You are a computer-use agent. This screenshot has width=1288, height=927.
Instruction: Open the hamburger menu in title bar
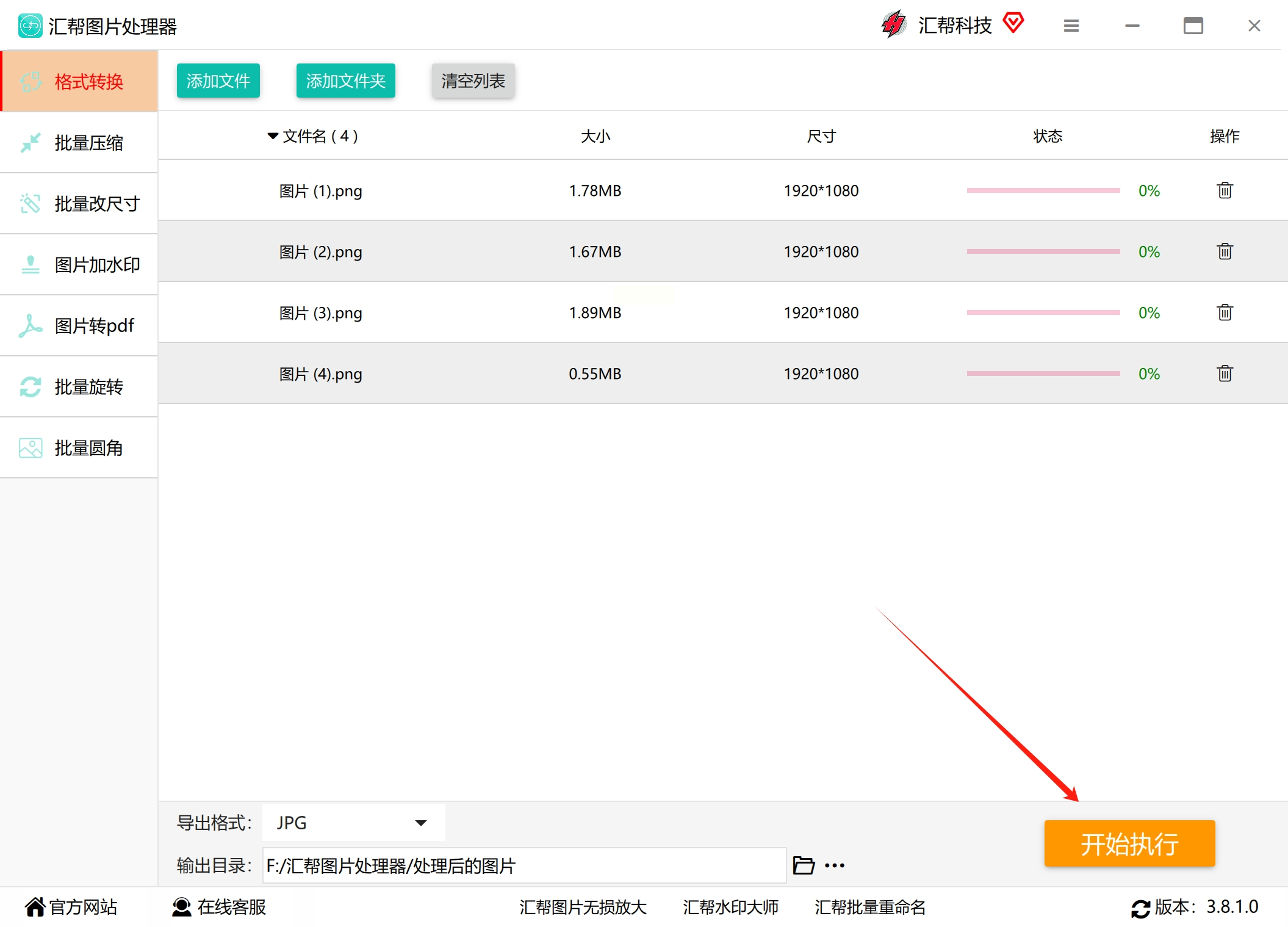[x=1071, y=26]
